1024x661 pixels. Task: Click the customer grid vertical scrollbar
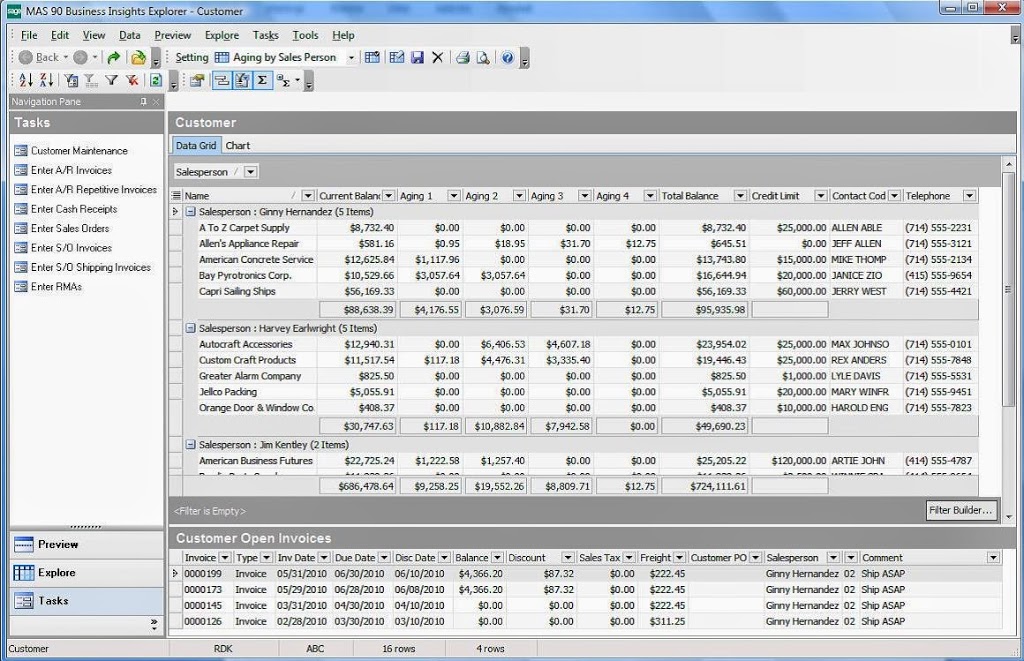click(1008, 291)
